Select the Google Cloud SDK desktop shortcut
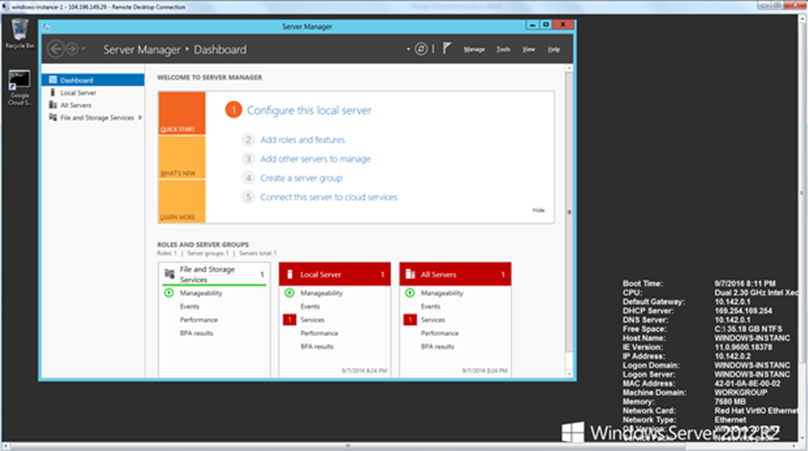Viewport: 808px width, 451px height. pyautogui.click(x=20, y=88)
